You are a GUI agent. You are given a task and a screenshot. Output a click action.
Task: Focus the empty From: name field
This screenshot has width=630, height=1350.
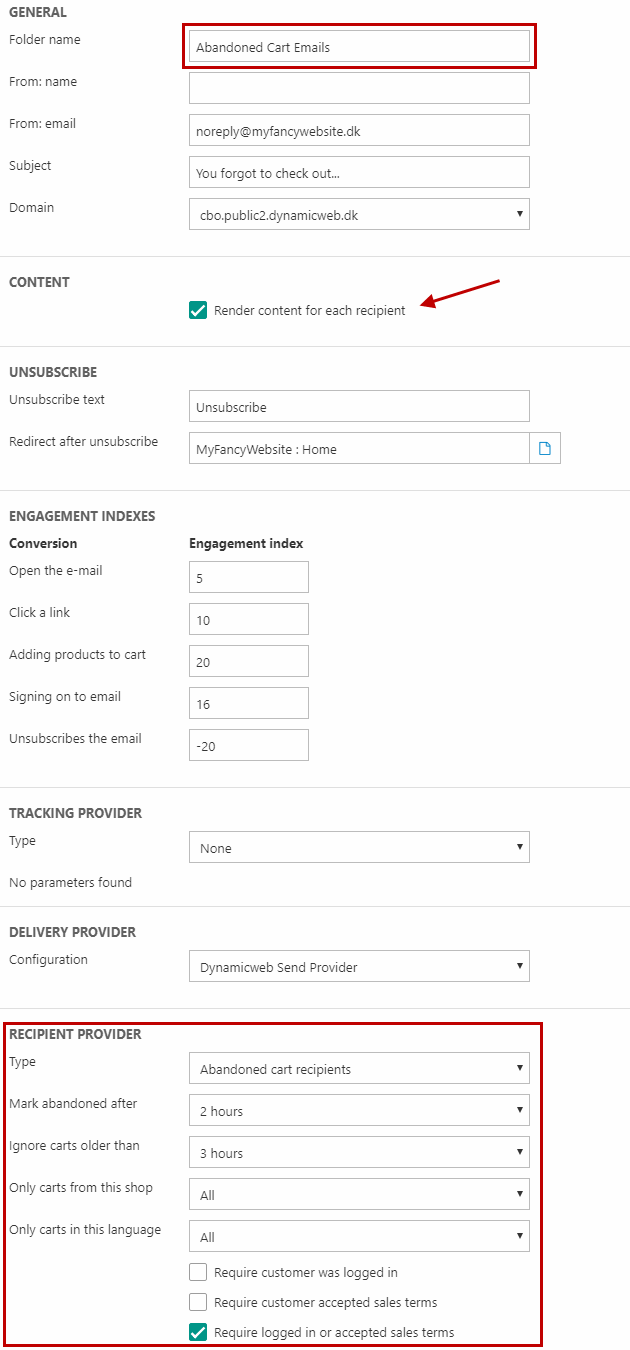pos(359,88)
